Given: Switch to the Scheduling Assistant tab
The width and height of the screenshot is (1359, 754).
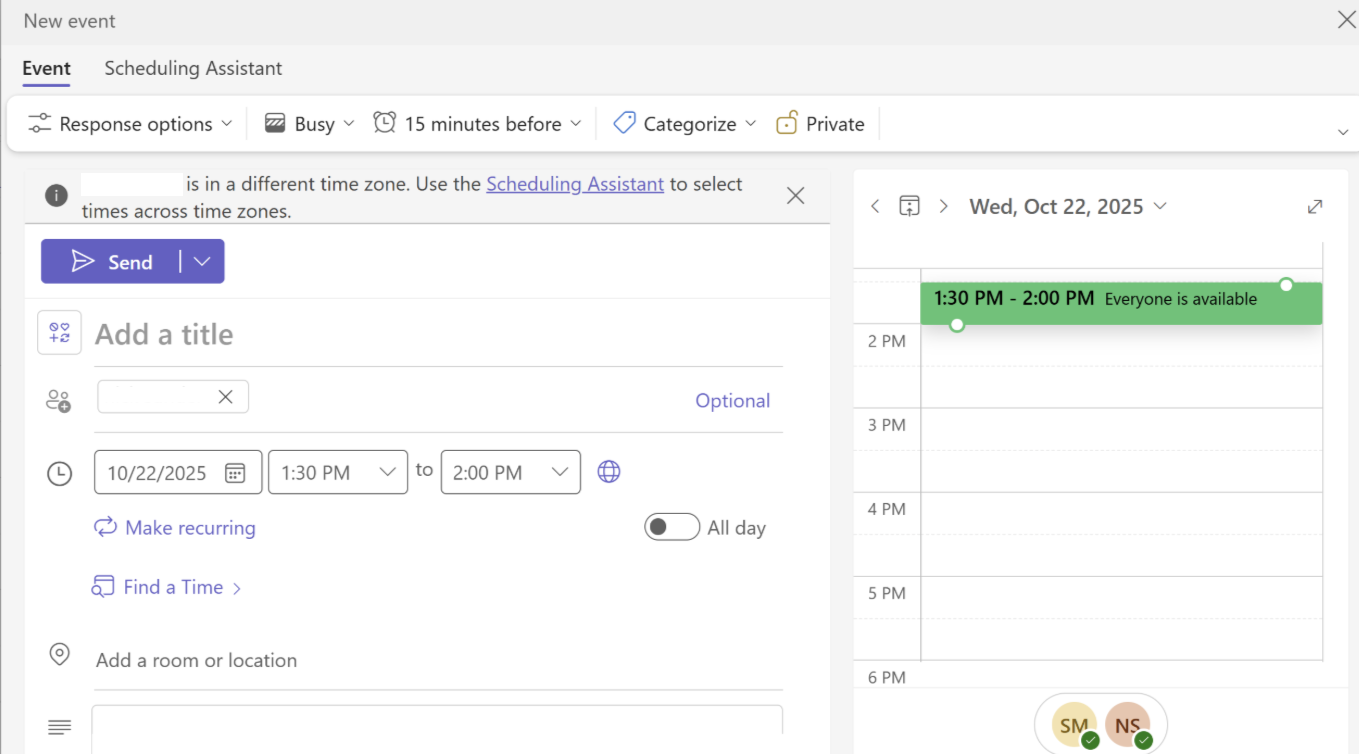Looking at the screenshot, I should 193,68.
